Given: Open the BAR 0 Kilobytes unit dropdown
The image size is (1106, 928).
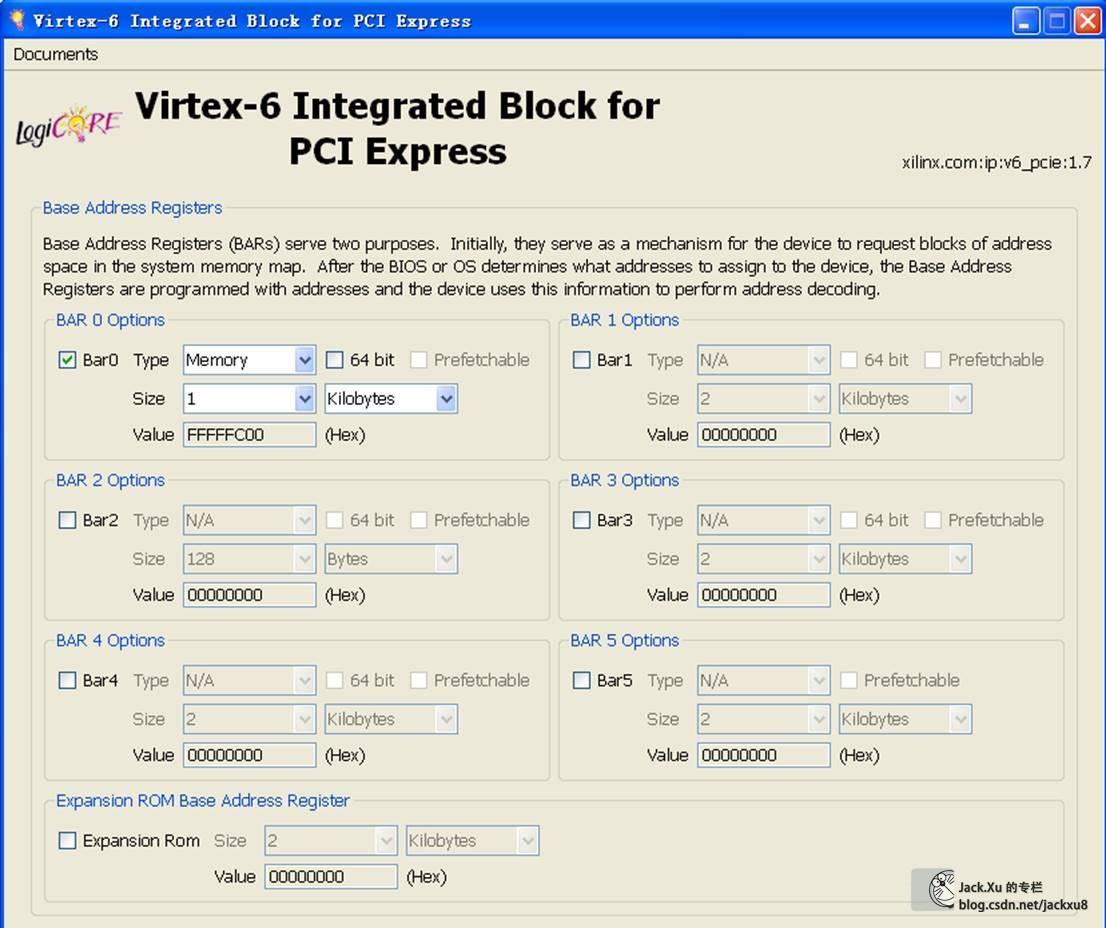Looking at the screenshot, I should 391,399.
